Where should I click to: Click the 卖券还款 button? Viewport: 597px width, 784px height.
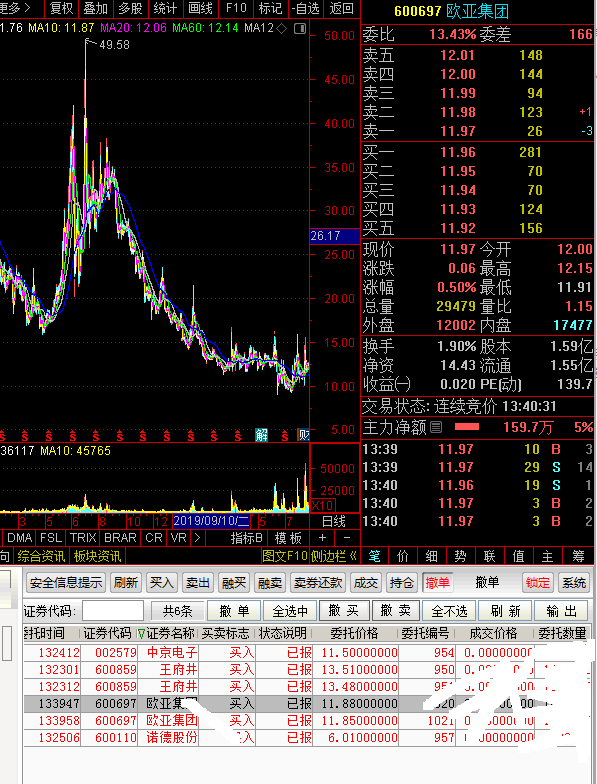pyautogui.click(x=318, y=582)
